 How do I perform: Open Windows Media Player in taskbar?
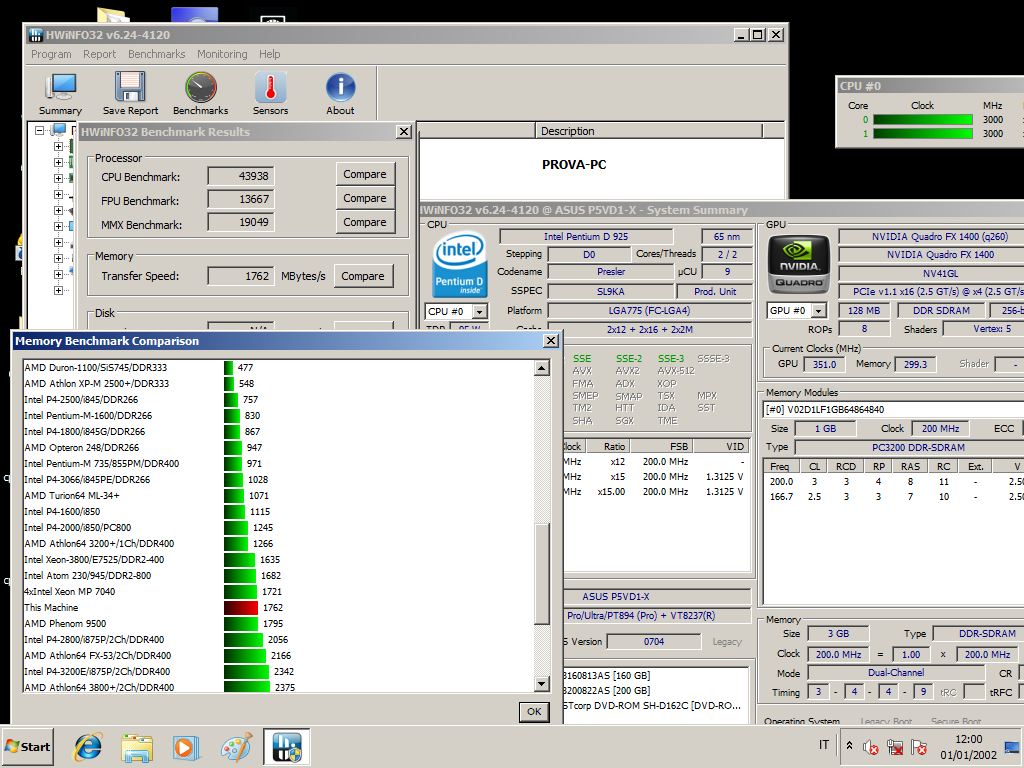point(186,746)
